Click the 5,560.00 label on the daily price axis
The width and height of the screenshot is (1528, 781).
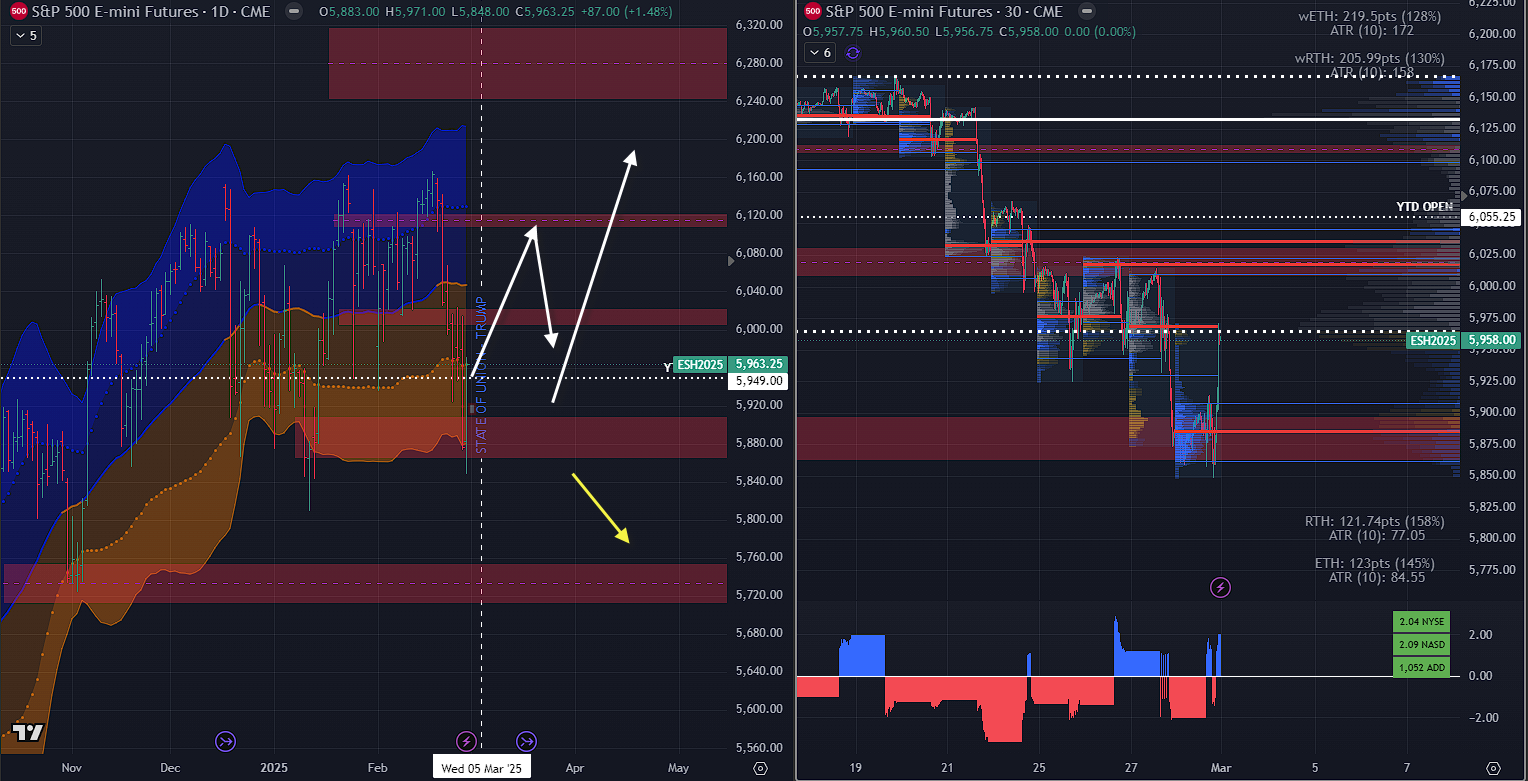(759, 747)
